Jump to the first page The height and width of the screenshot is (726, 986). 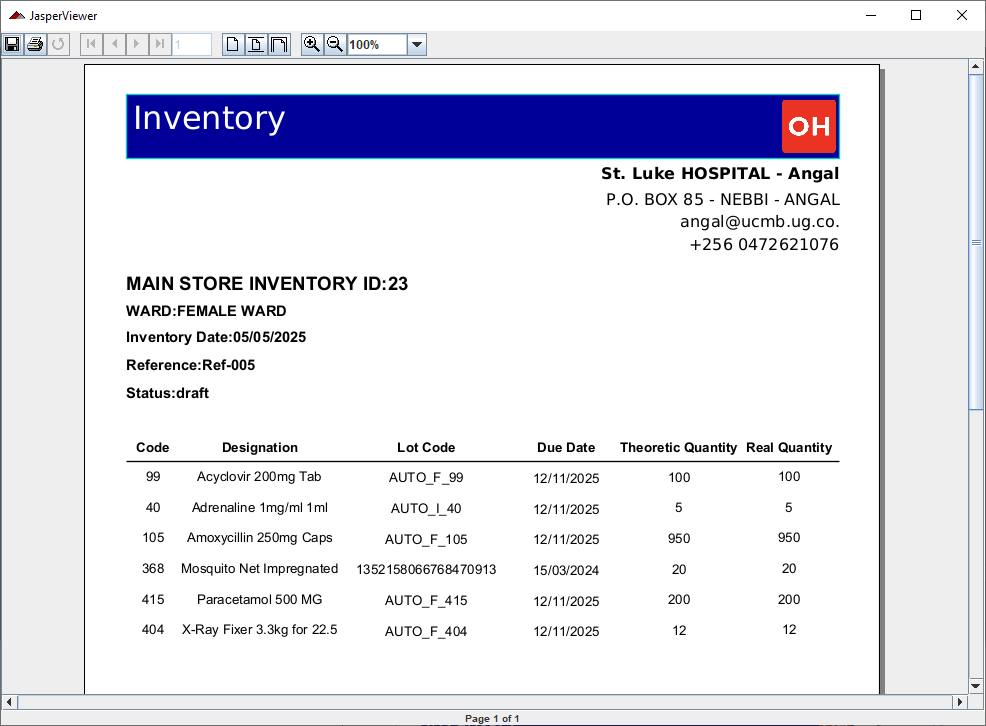click(x=89, y=43)
